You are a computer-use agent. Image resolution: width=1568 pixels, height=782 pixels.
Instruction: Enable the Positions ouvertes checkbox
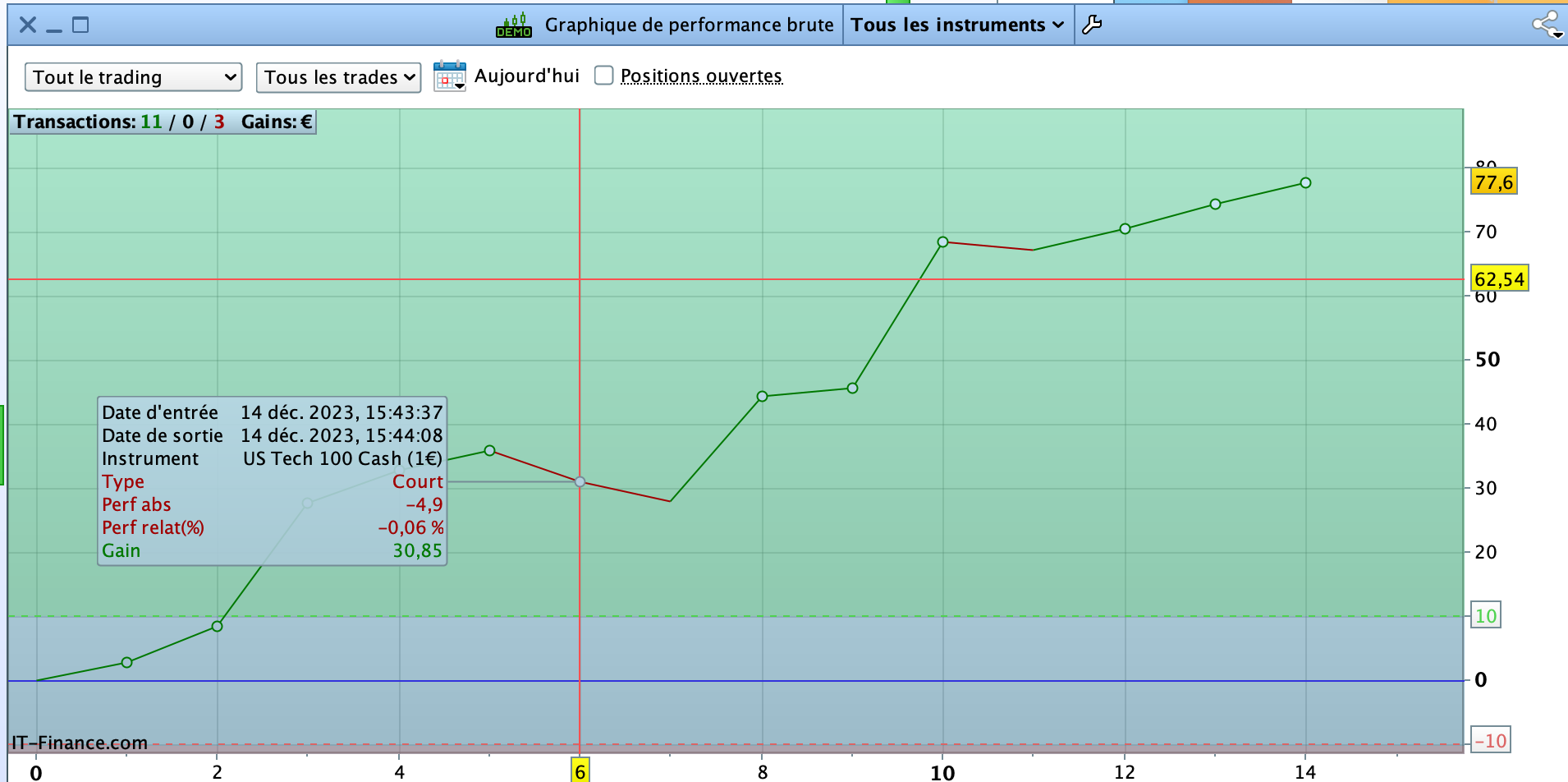[604, 76]
